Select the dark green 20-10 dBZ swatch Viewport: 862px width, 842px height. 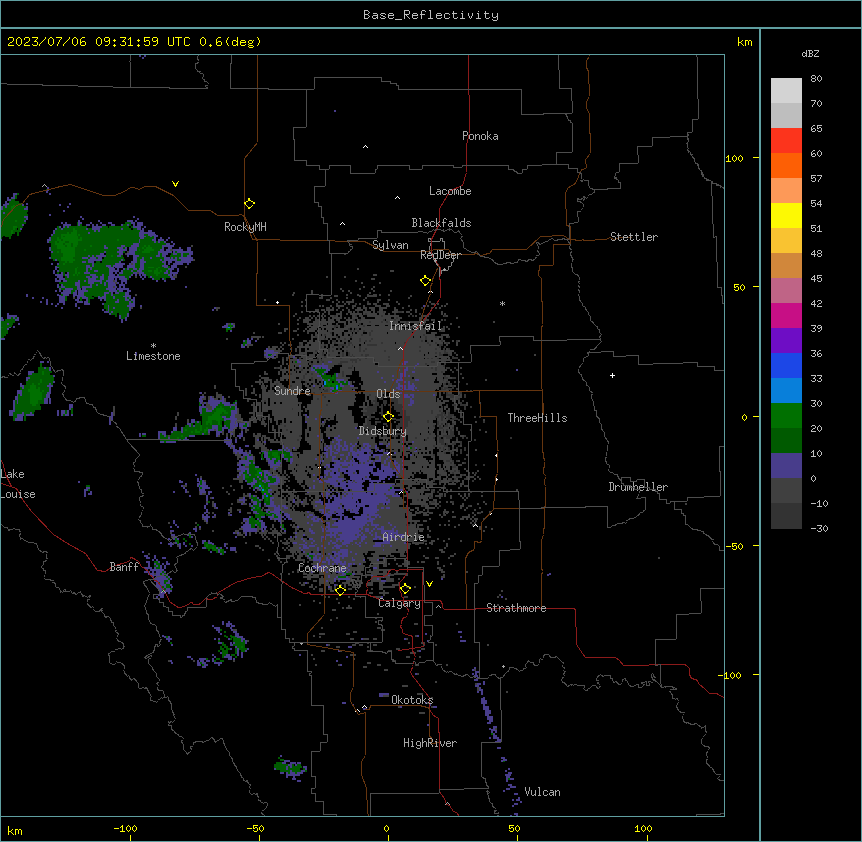coord(786,441)
